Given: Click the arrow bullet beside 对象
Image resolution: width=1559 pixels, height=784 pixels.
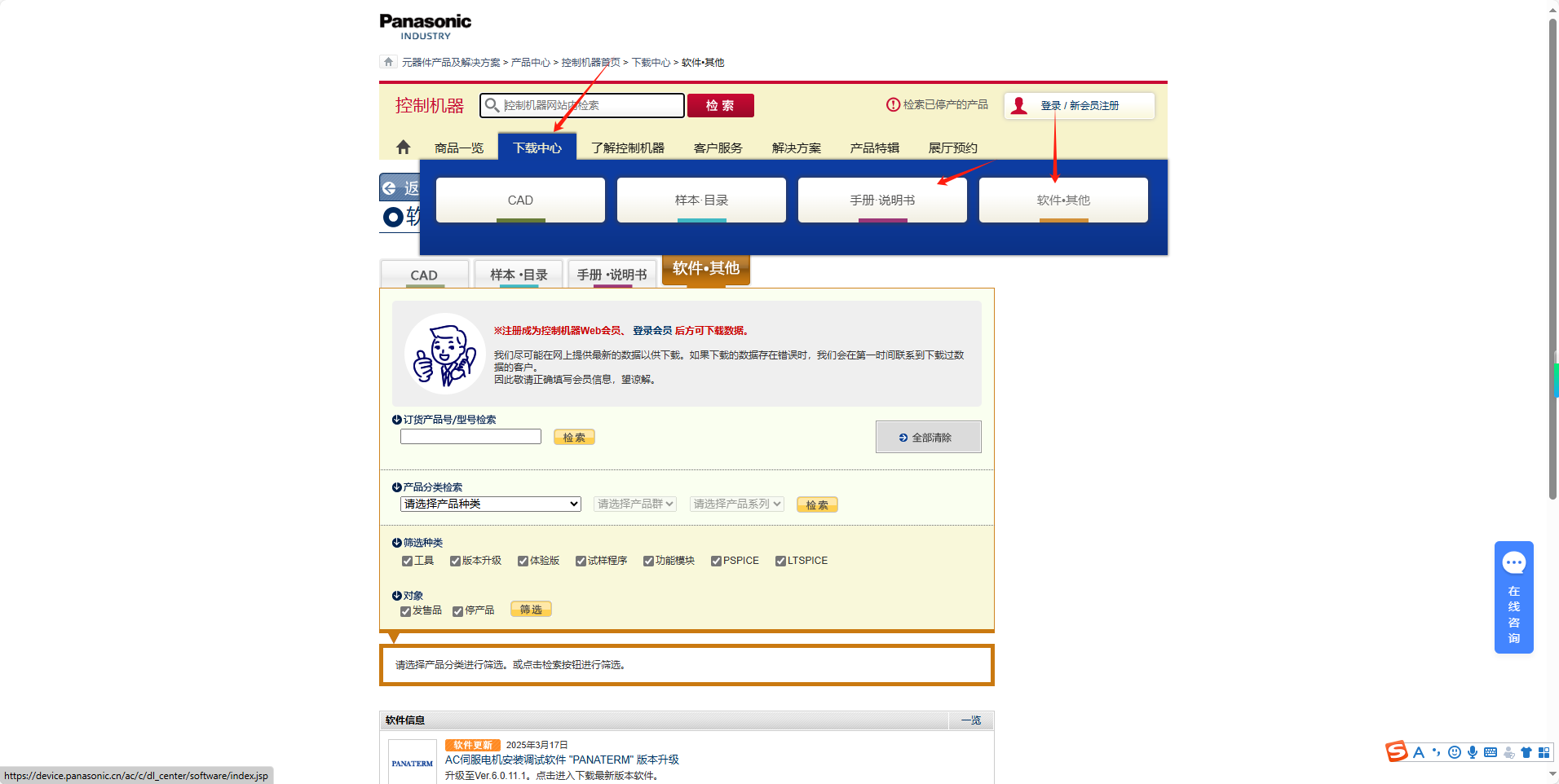Looking at the screenshot, I should tap(397, 596).
